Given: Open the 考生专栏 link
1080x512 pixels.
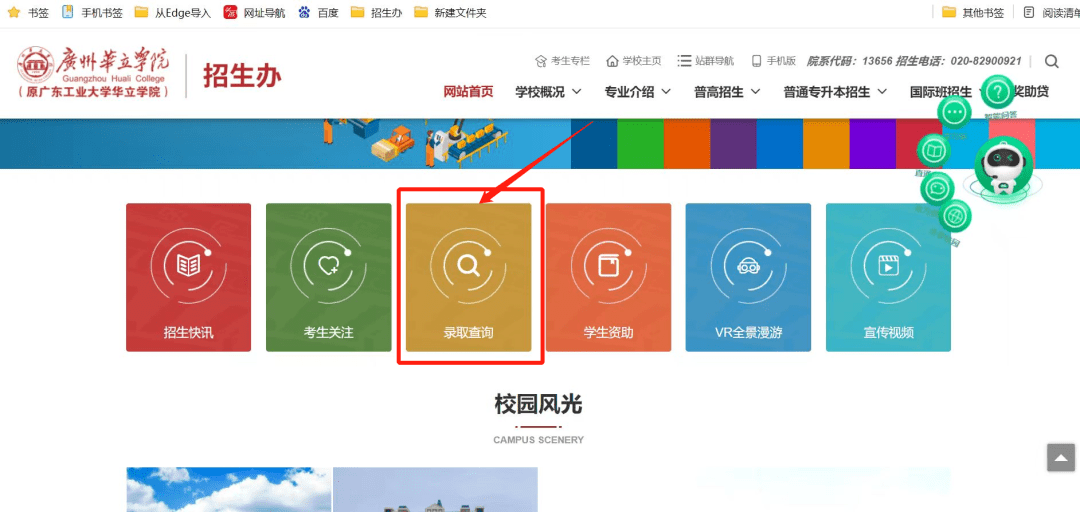Looking at the screenshot, I should tap(563, 61).
